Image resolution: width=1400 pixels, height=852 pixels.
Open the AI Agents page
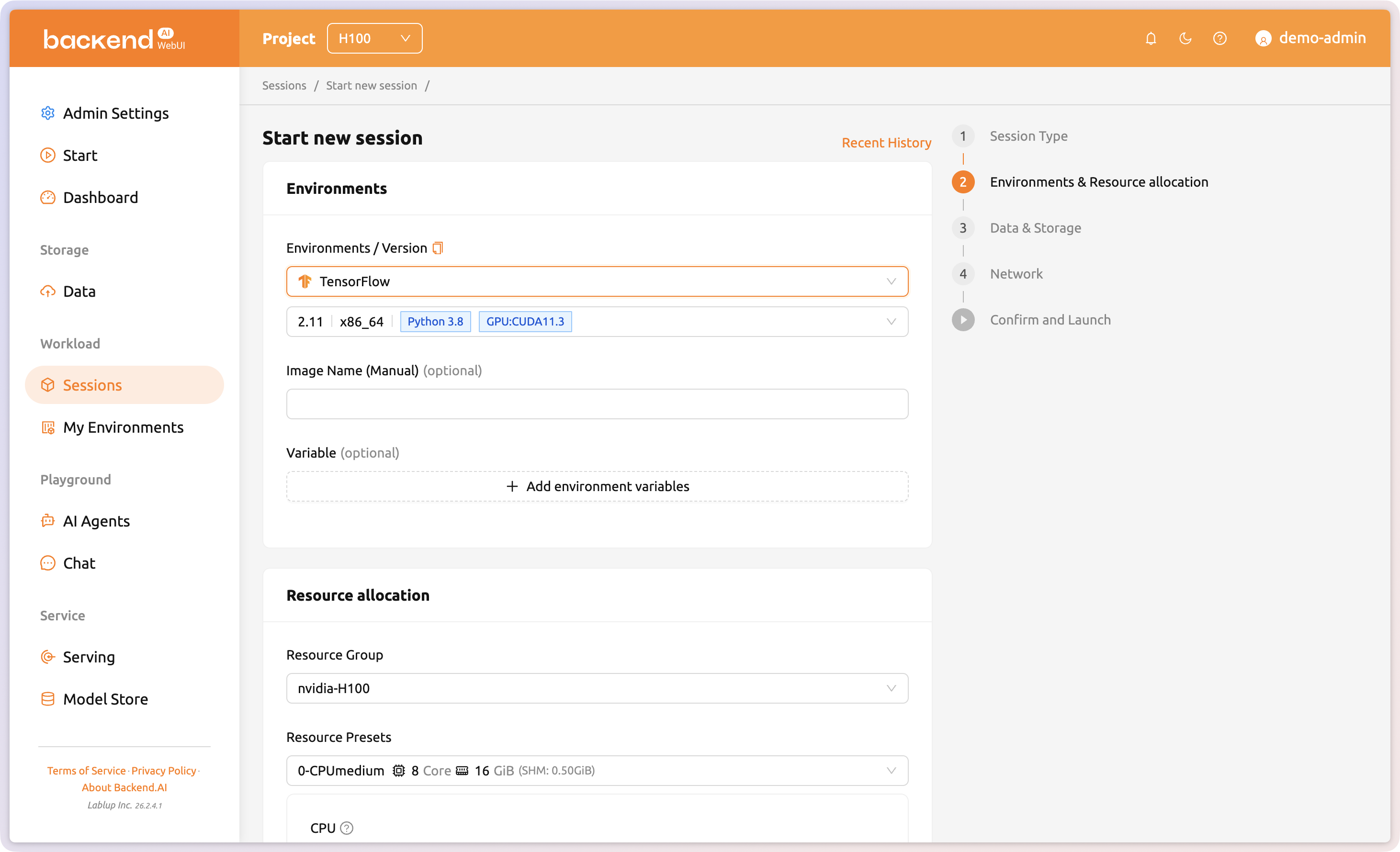(x=96, y=520)
